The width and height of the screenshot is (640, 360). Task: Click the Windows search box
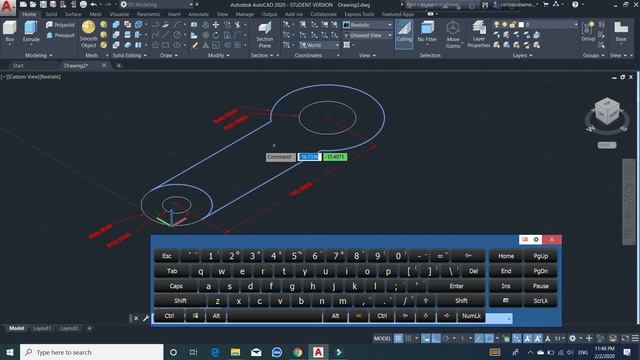tap(92, 352)
